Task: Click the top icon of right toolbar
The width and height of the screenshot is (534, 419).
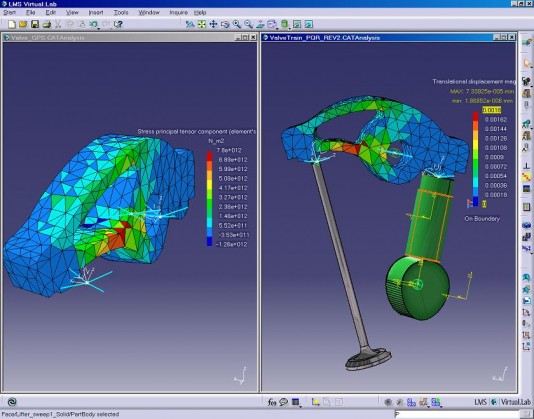Action: [527, 42]
